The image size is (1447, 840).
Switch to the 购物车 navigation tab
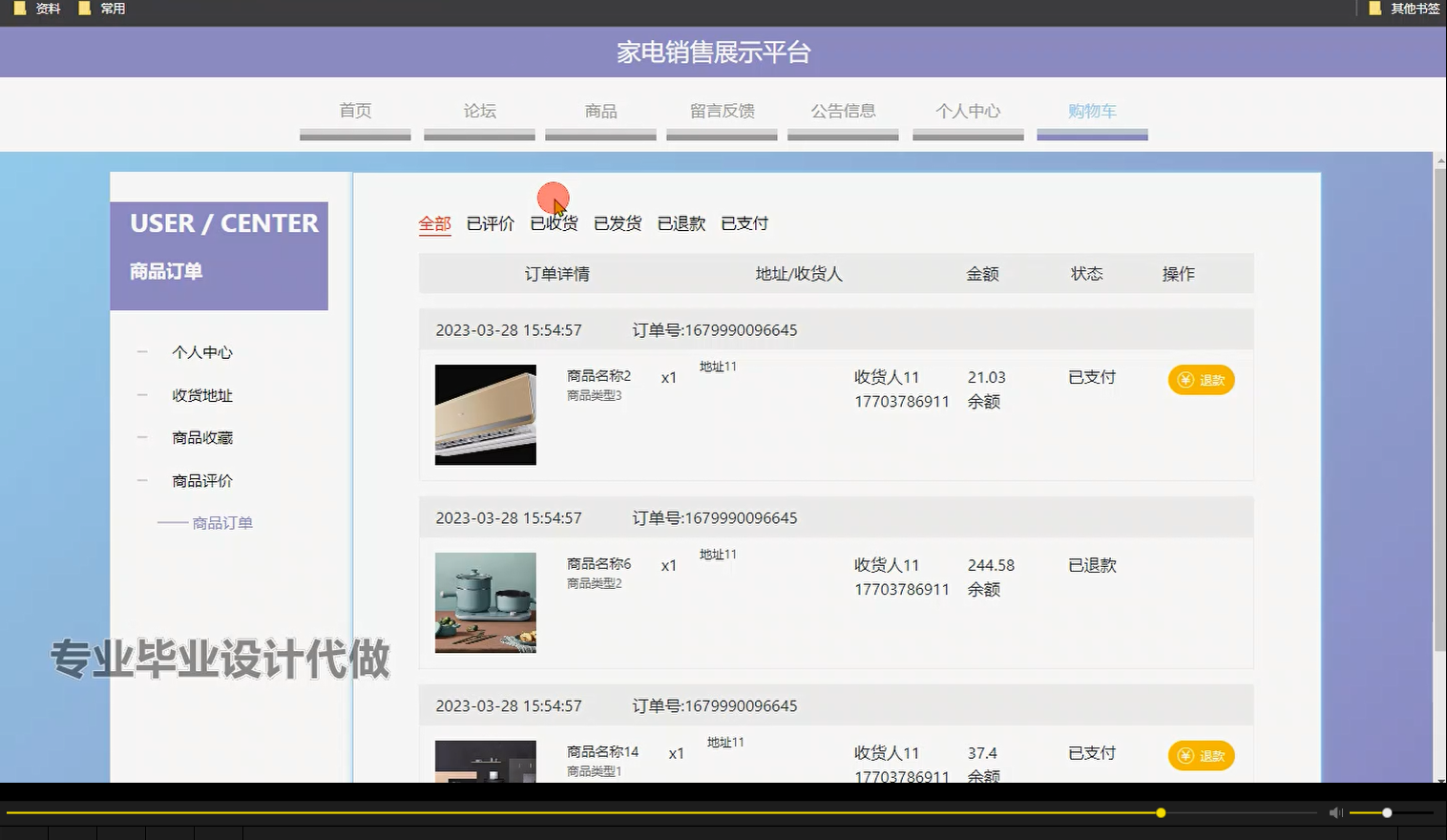[x=1092, y=111]
